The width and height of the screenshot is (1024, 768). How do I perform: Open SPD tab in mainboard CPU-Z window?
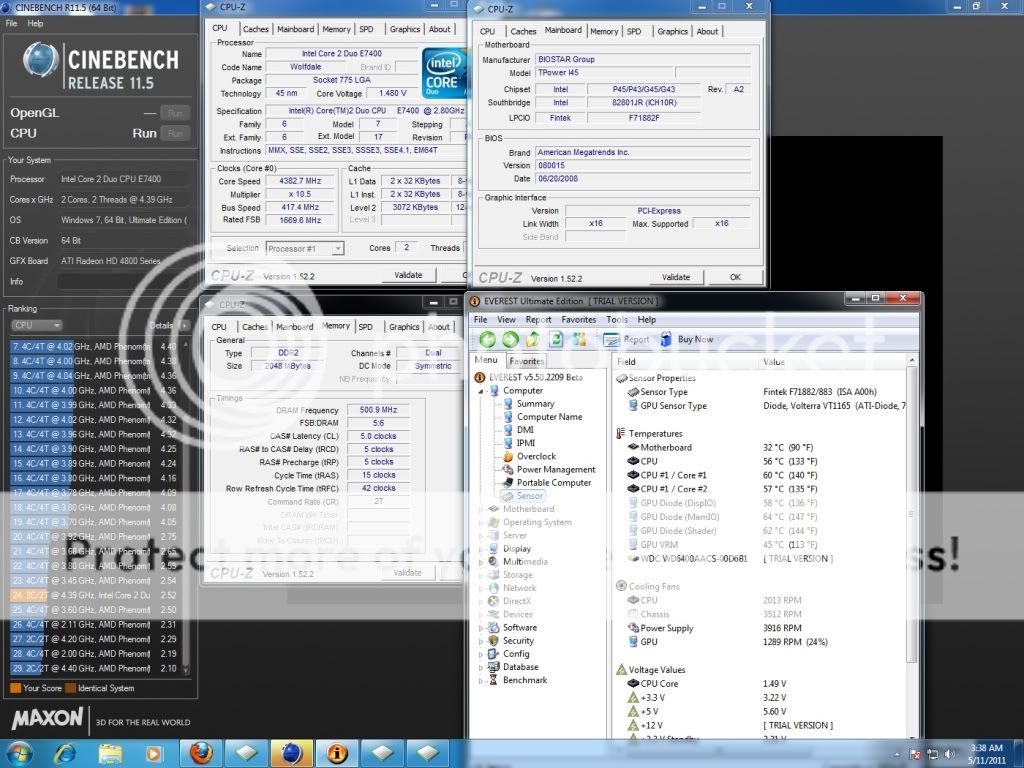tap(633, 31)
